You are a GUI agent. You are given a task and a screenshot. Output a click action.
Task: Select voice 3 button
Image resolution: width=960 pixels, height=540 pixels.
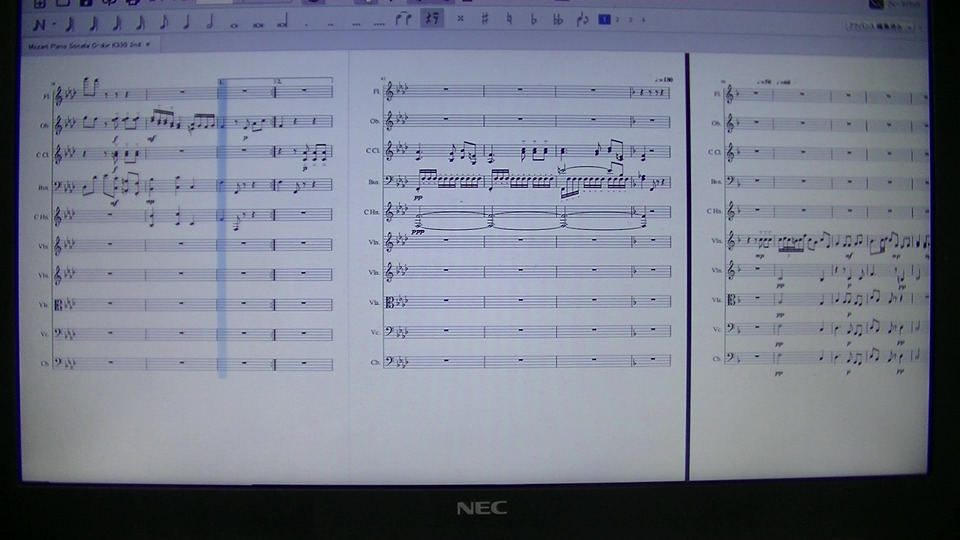(630, 20)
